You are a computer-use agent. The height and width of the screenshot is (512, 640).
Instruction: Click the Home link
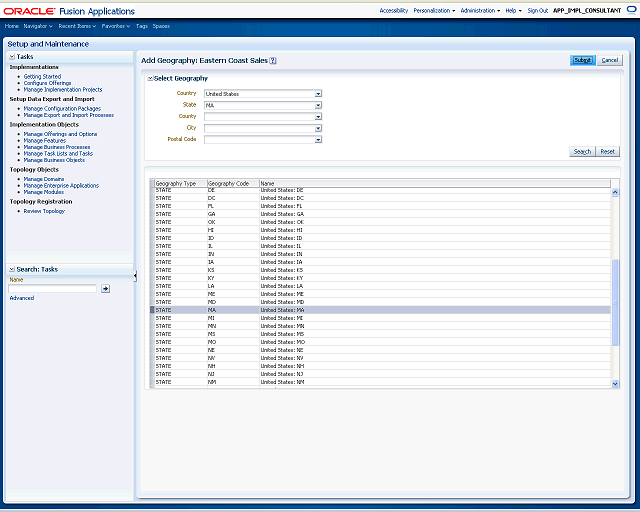(11, 26)
